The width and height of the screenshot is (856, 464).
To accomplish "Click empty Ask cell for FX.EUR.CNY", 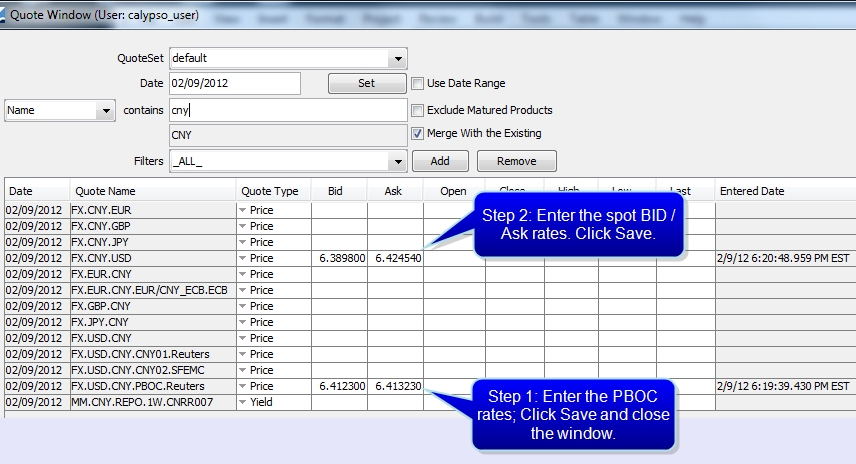I will (x=396, y=274).
